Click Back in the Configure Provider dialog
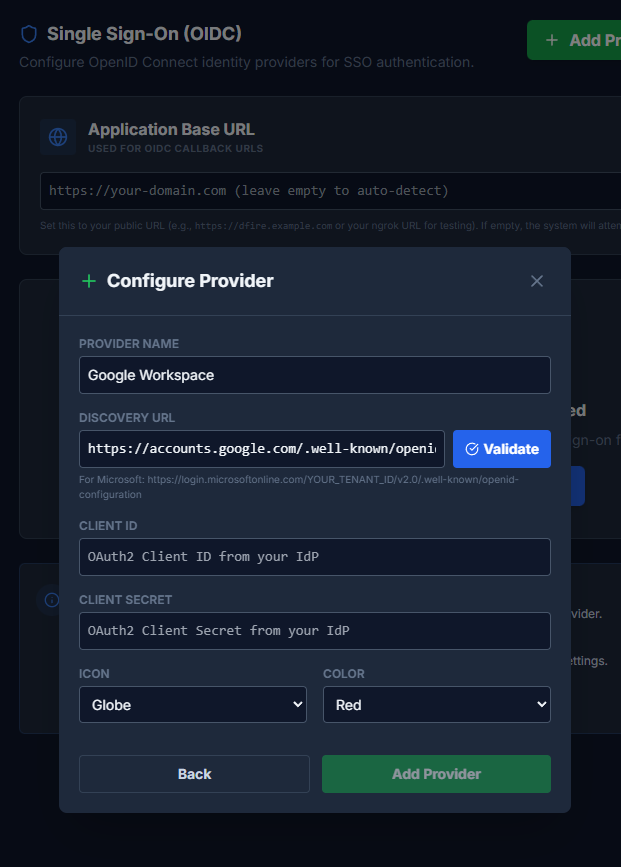 coord(193,774)
